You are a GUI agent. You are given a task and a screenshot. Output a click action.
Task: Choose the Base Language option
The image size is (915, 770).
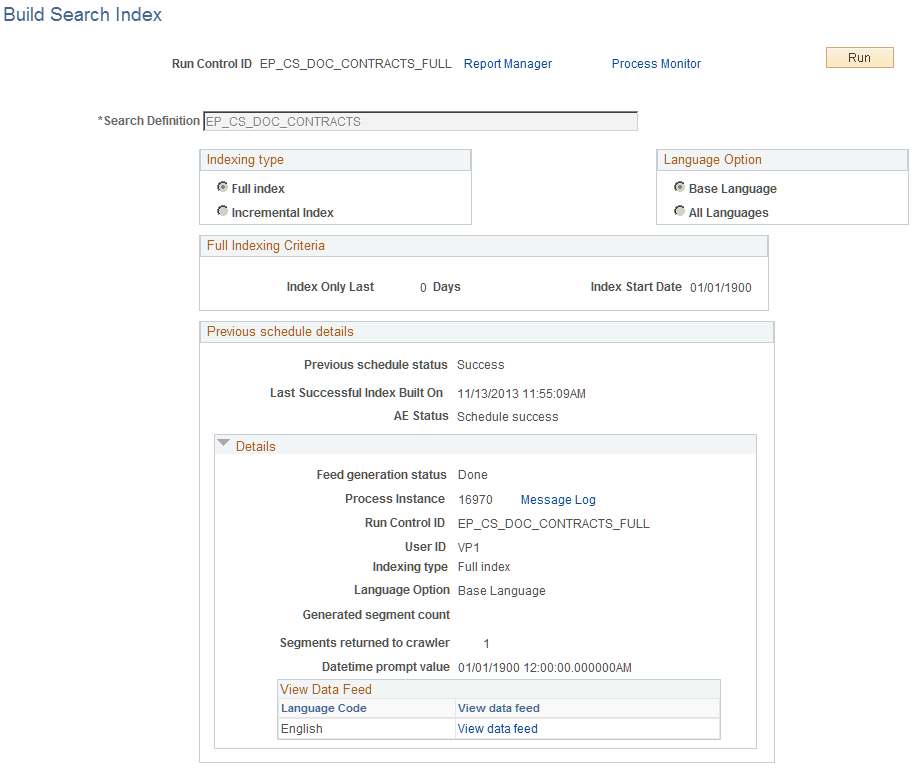tap(680, 187)
